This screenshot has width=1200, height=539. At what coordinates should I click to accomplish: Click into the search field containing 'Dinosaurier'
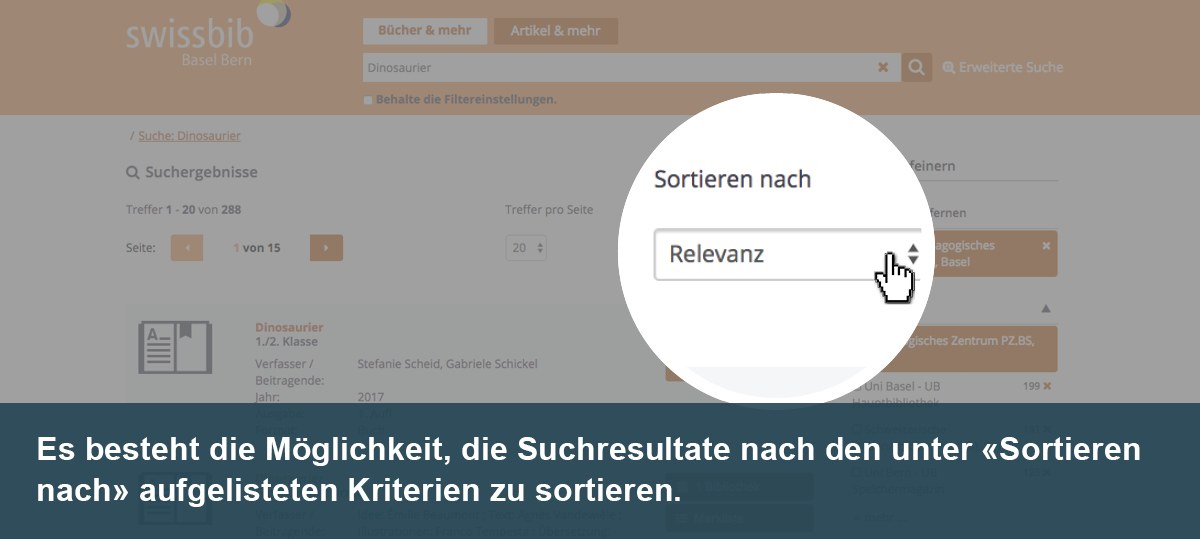620,68
